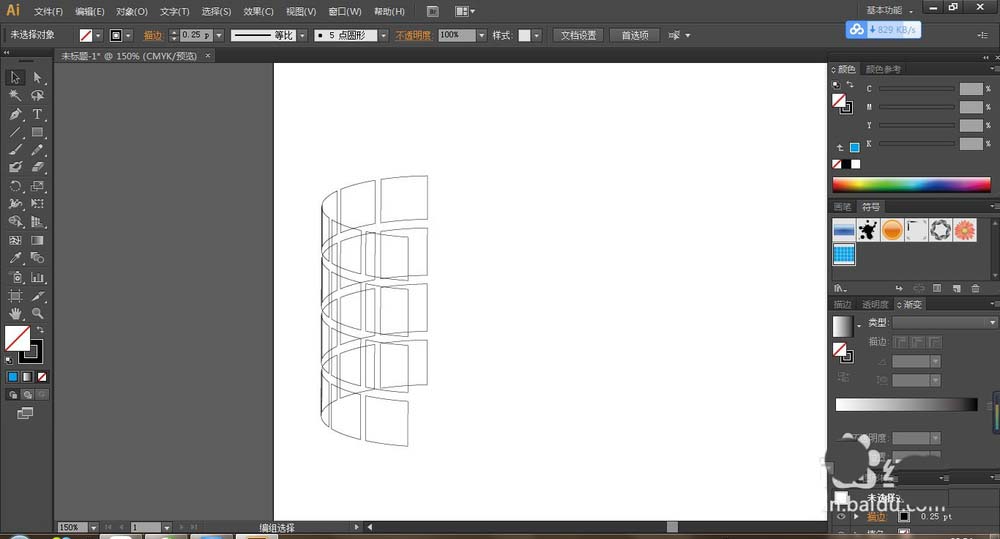Select the Shape Builder tool
1000x539 pixels.
pos(15,222)
